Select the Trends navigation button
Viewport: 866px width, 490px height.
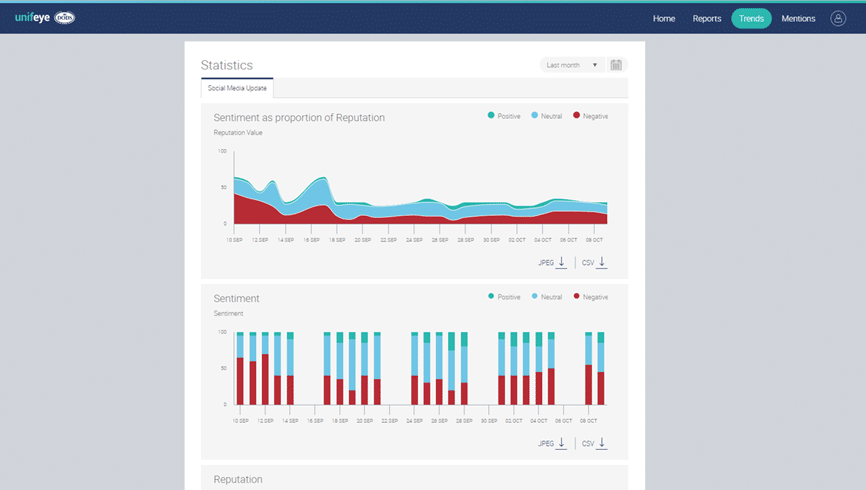(x=751, y=18)
